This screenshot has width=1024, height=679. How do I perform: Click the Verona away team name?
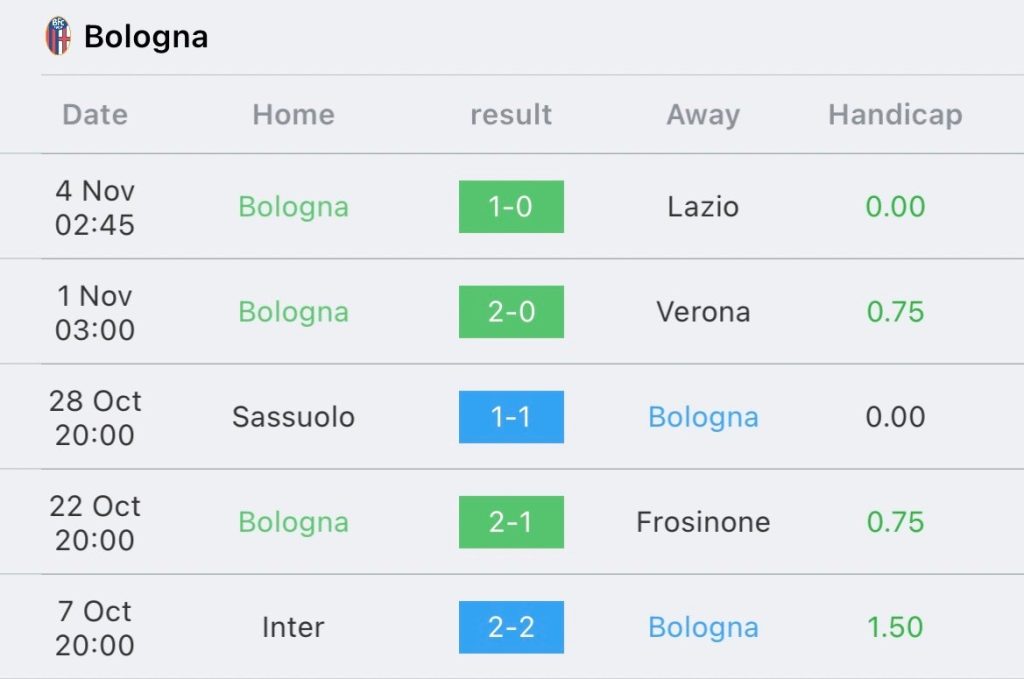(703, 312)
